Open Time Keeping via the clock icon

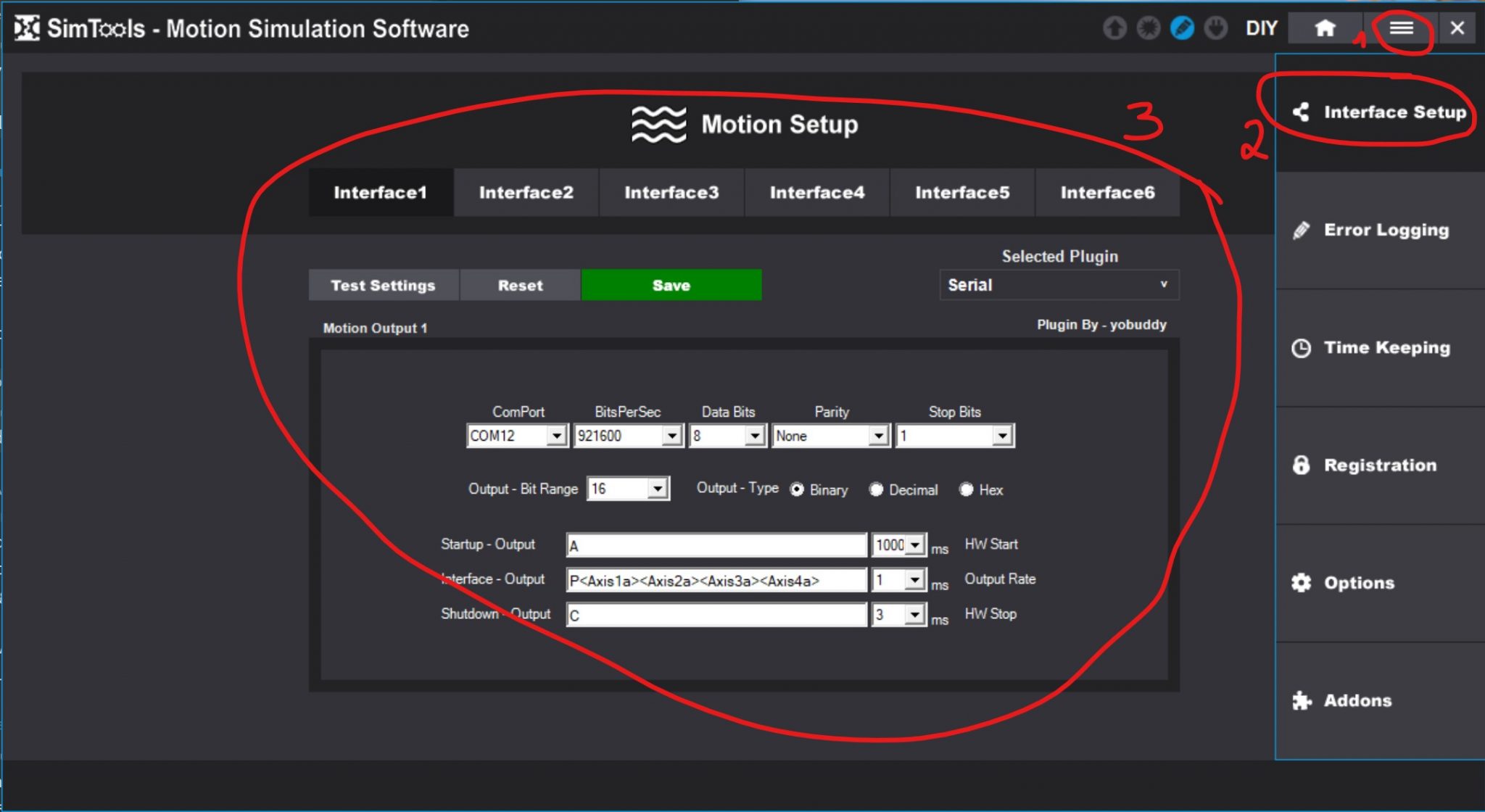(1302, 348)
